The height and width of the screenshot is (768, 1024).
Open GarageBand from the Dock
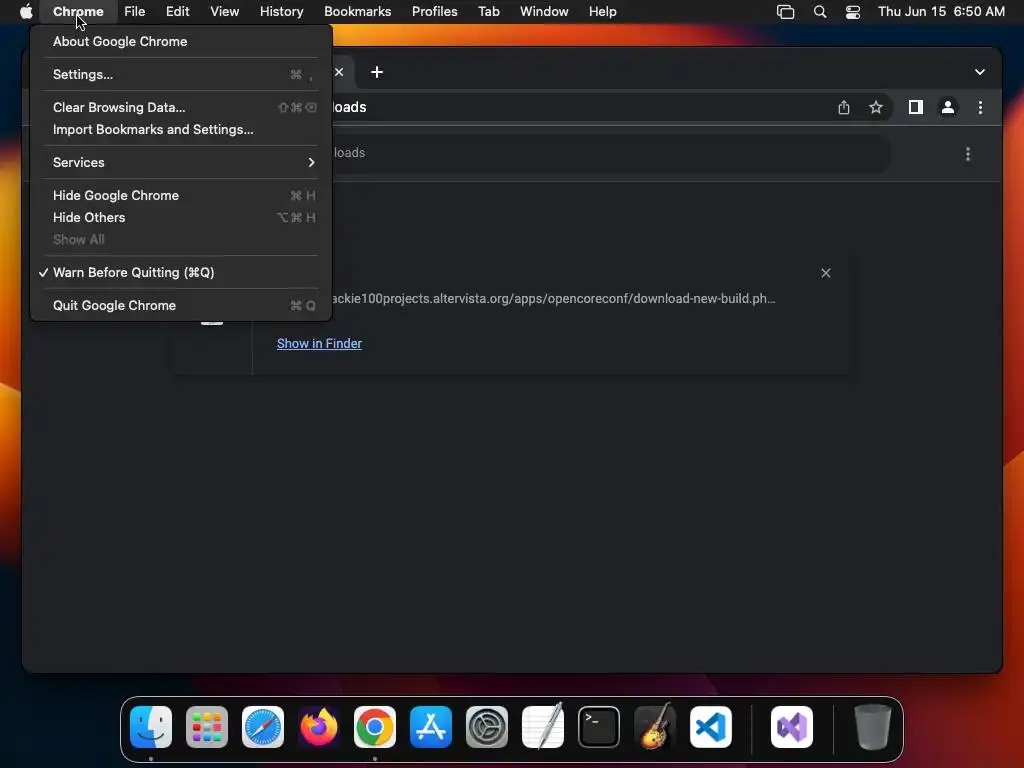(x=655, y=727)
